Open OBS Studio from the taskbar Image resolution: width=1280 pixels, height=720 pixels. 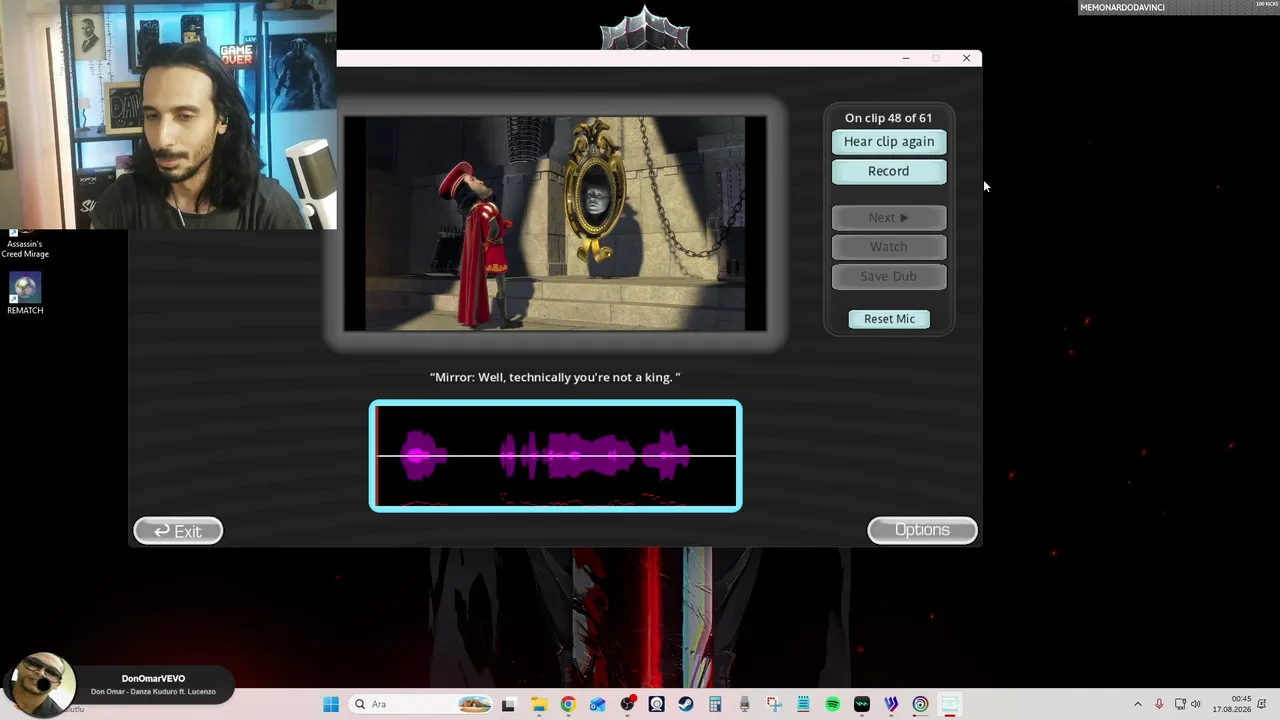point(627,704)
